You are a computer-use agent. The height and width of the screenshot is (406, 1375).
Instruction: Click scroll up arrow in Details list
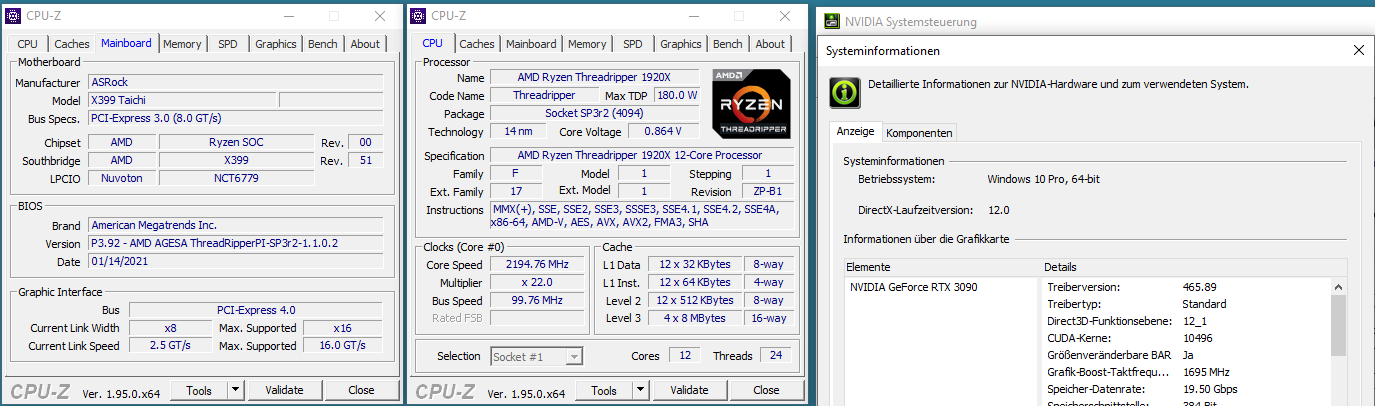point(1339,287)
